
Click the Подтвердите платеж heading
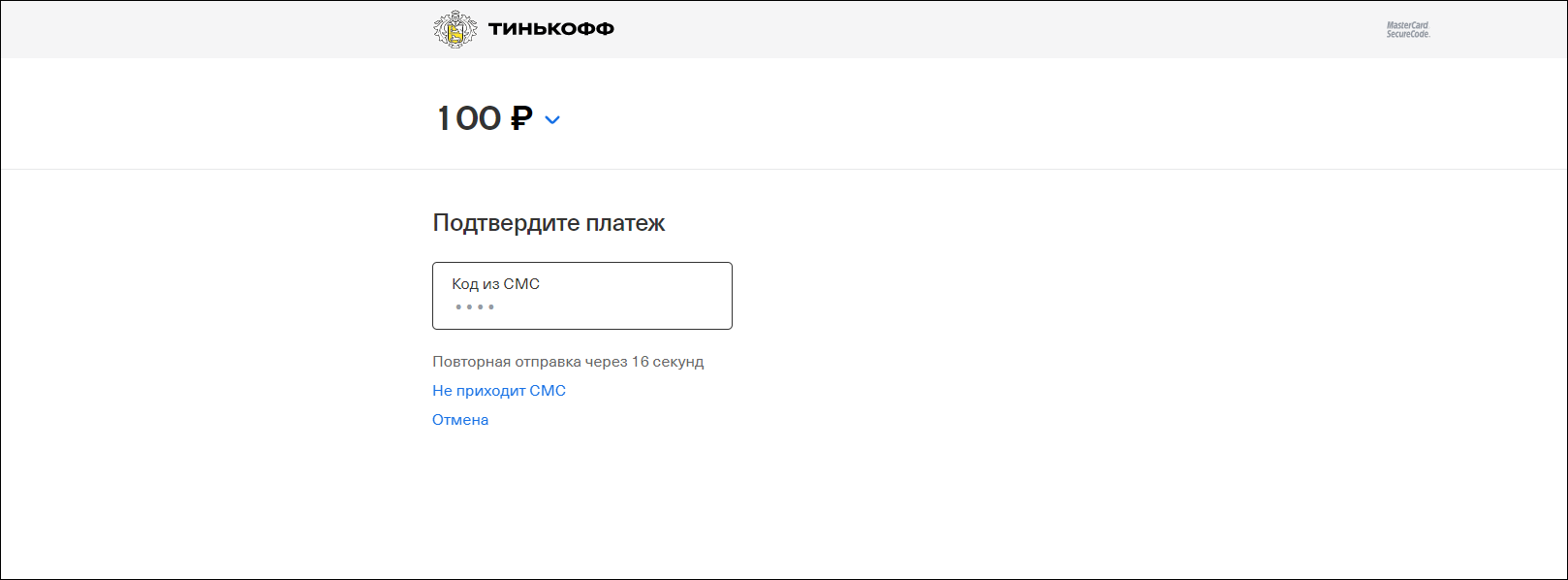coord(549,223)
